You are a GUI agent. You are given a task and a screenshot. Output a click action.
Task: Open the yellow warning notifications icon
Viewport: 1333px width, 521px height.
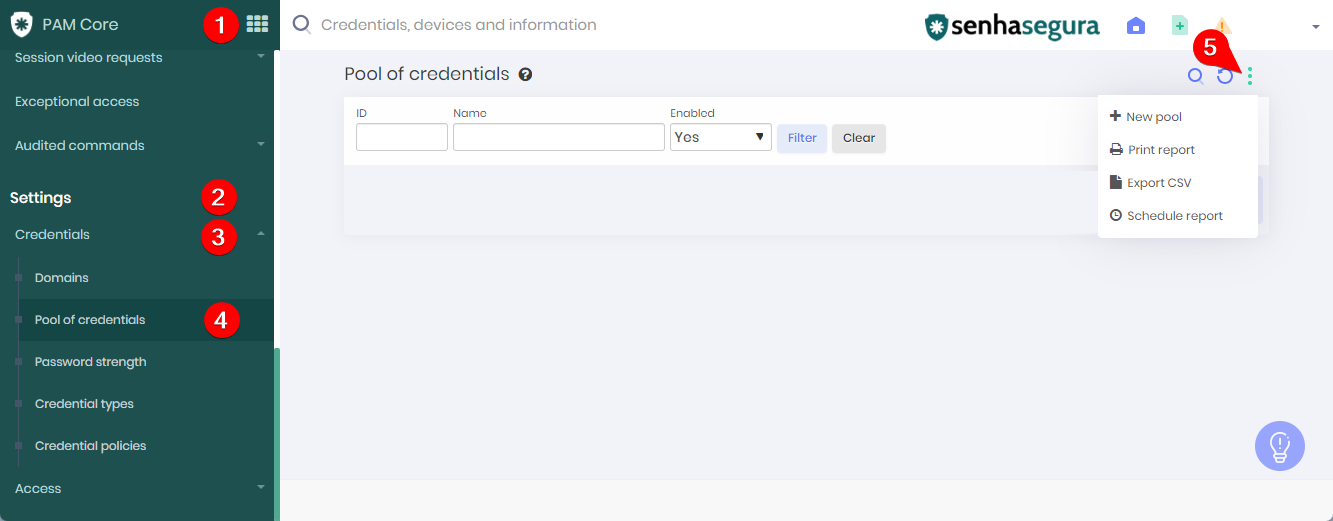[1222, 26]
